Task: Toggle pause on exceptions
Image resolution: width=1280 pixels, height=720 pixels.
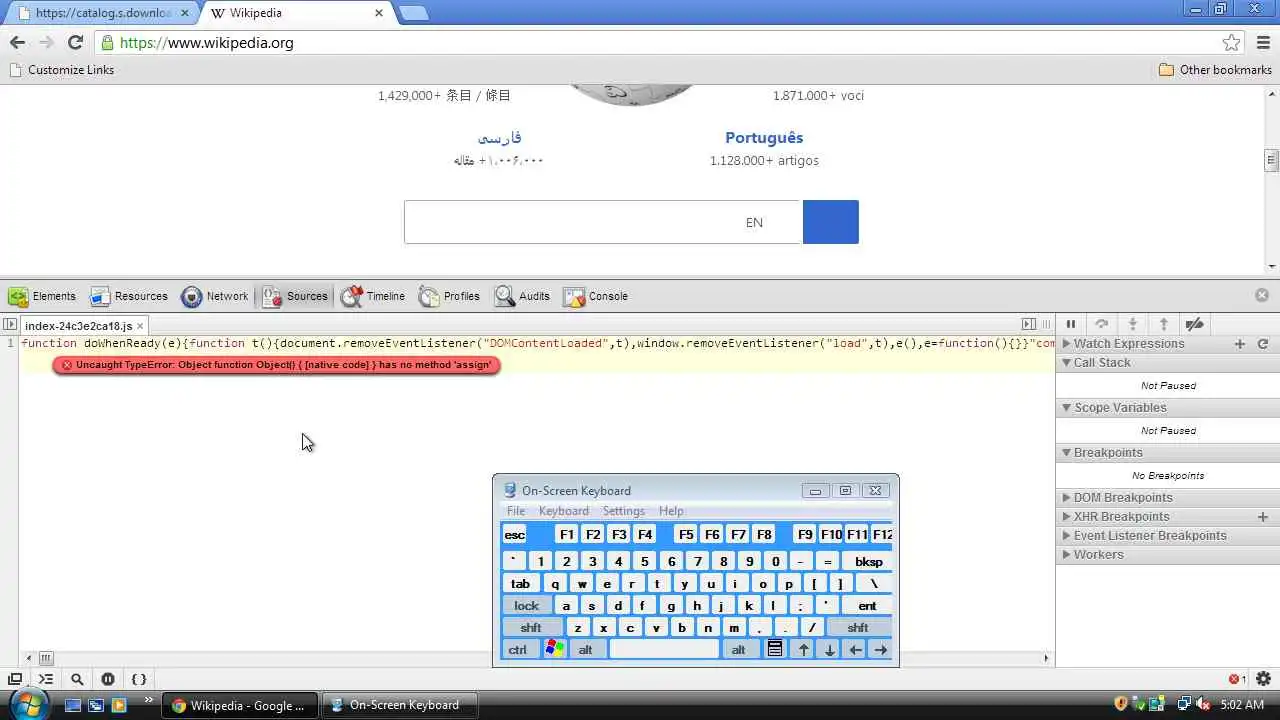Action: [108, 679]
